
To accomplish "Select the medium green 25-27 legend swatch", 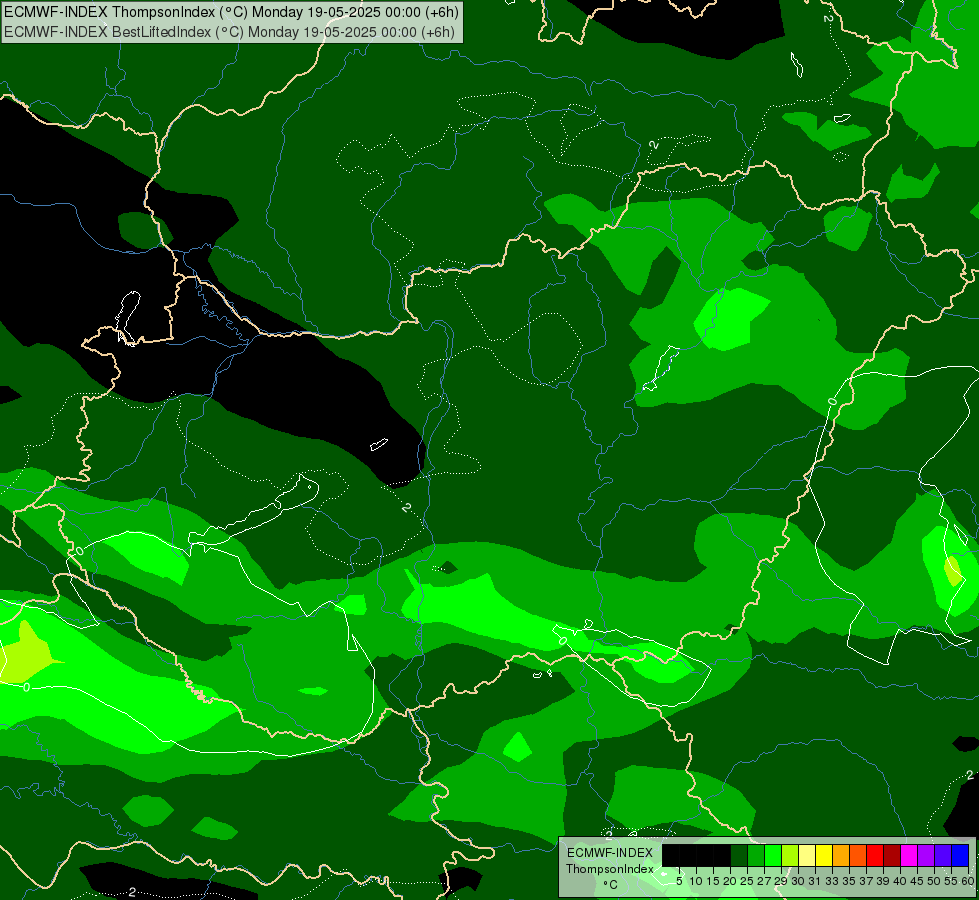I will coord(756,855).
